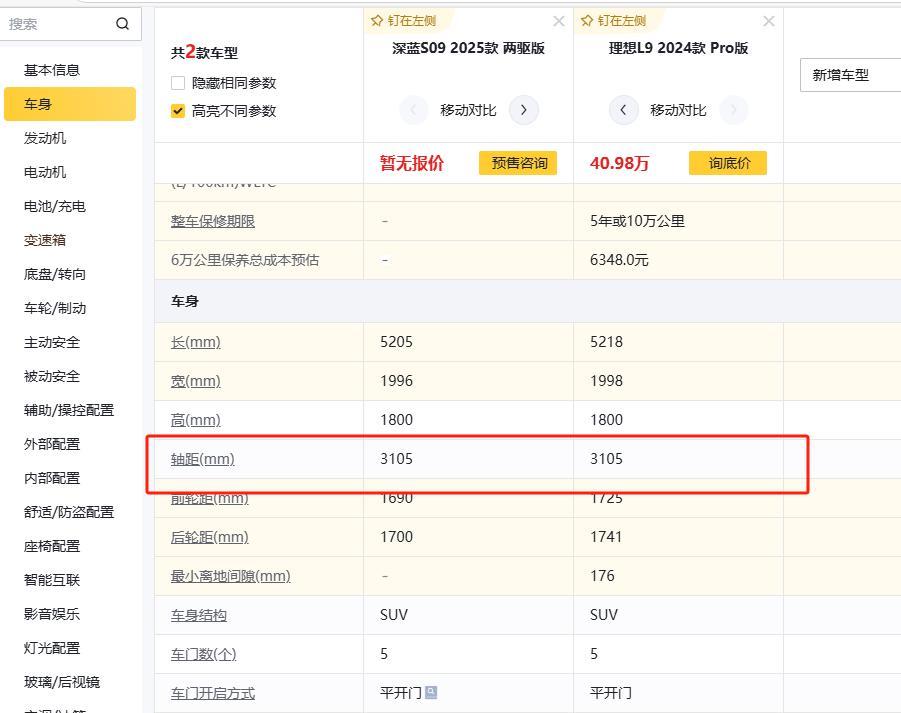Click the 40.98万 price
The height and width of the screenshot is (713, 901).
click(619, 163)
